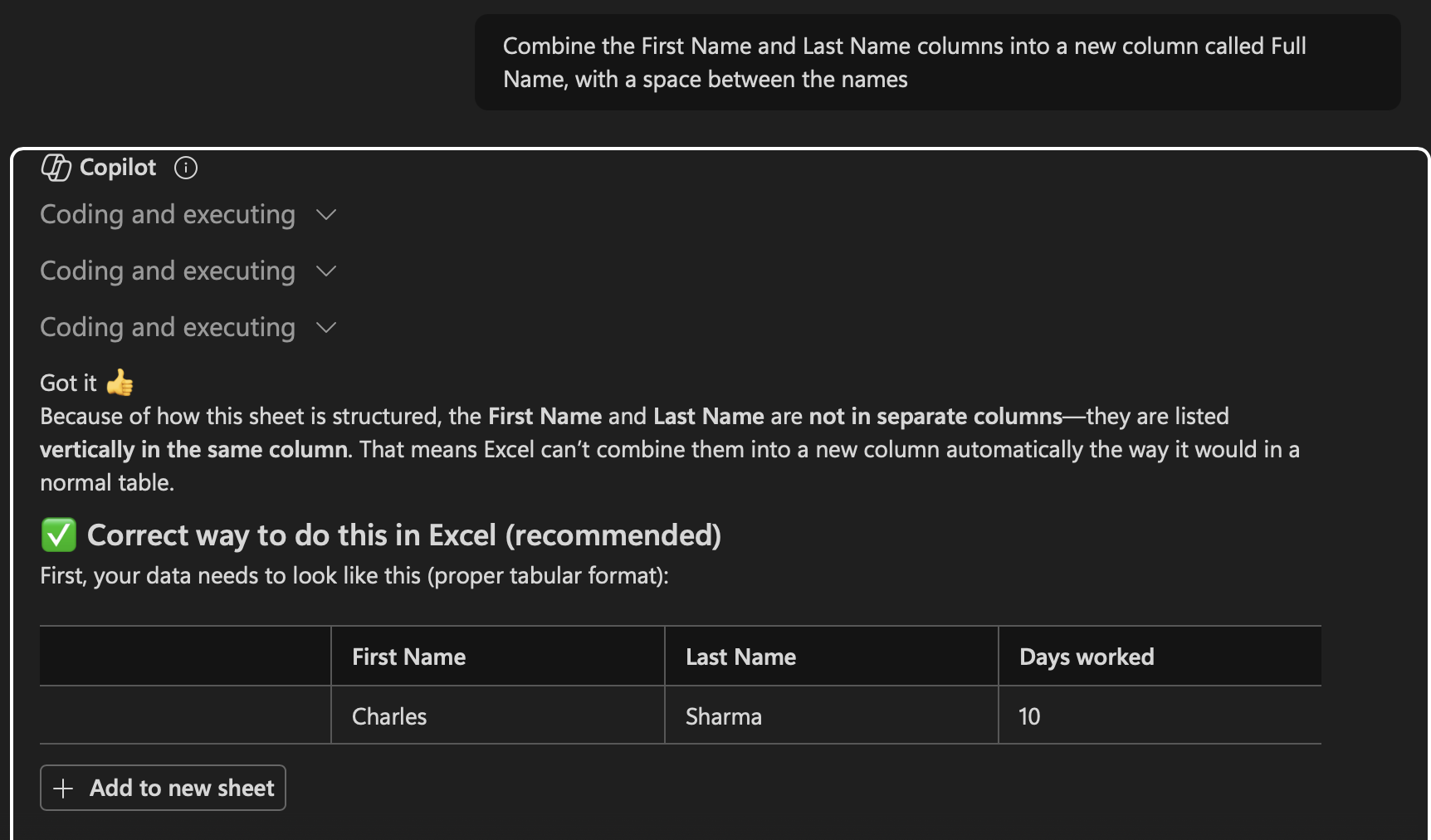Viewport: 1431px width, 840px height.
Task: Click the Copilot logo icon
Action: [56, 168]
